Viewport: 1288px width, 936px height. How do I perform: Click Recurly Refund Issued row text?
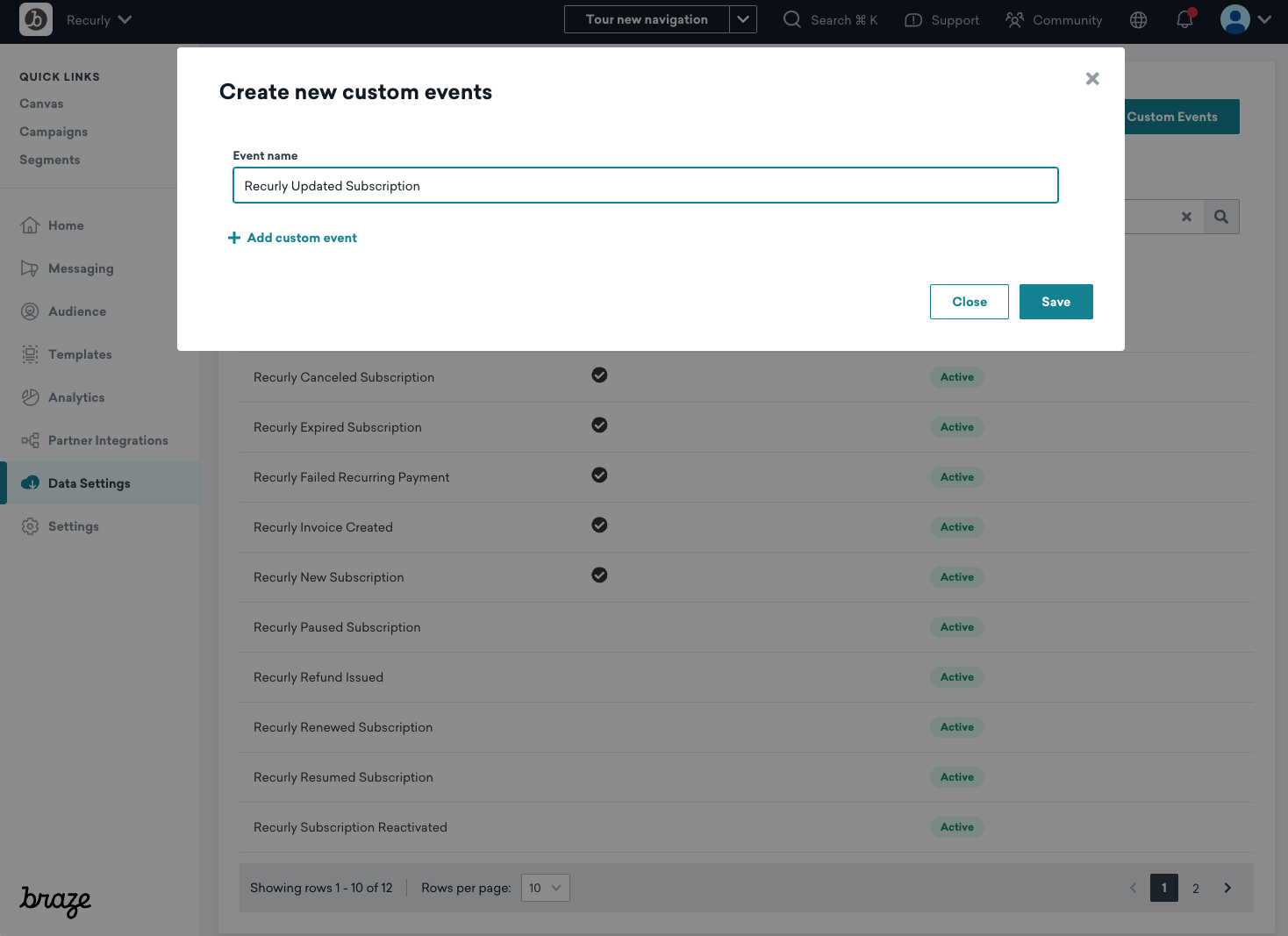pos(318,677)
